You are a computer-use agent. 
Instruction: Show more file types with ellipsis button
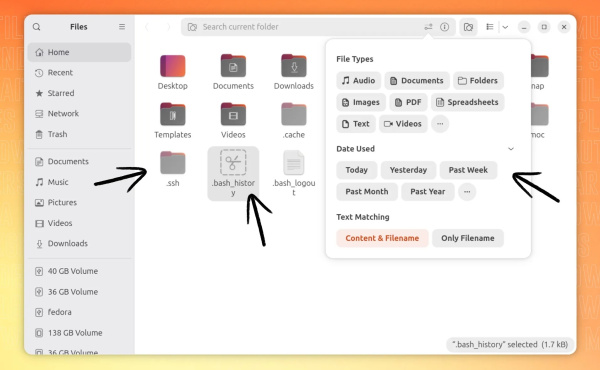[440, 124]
